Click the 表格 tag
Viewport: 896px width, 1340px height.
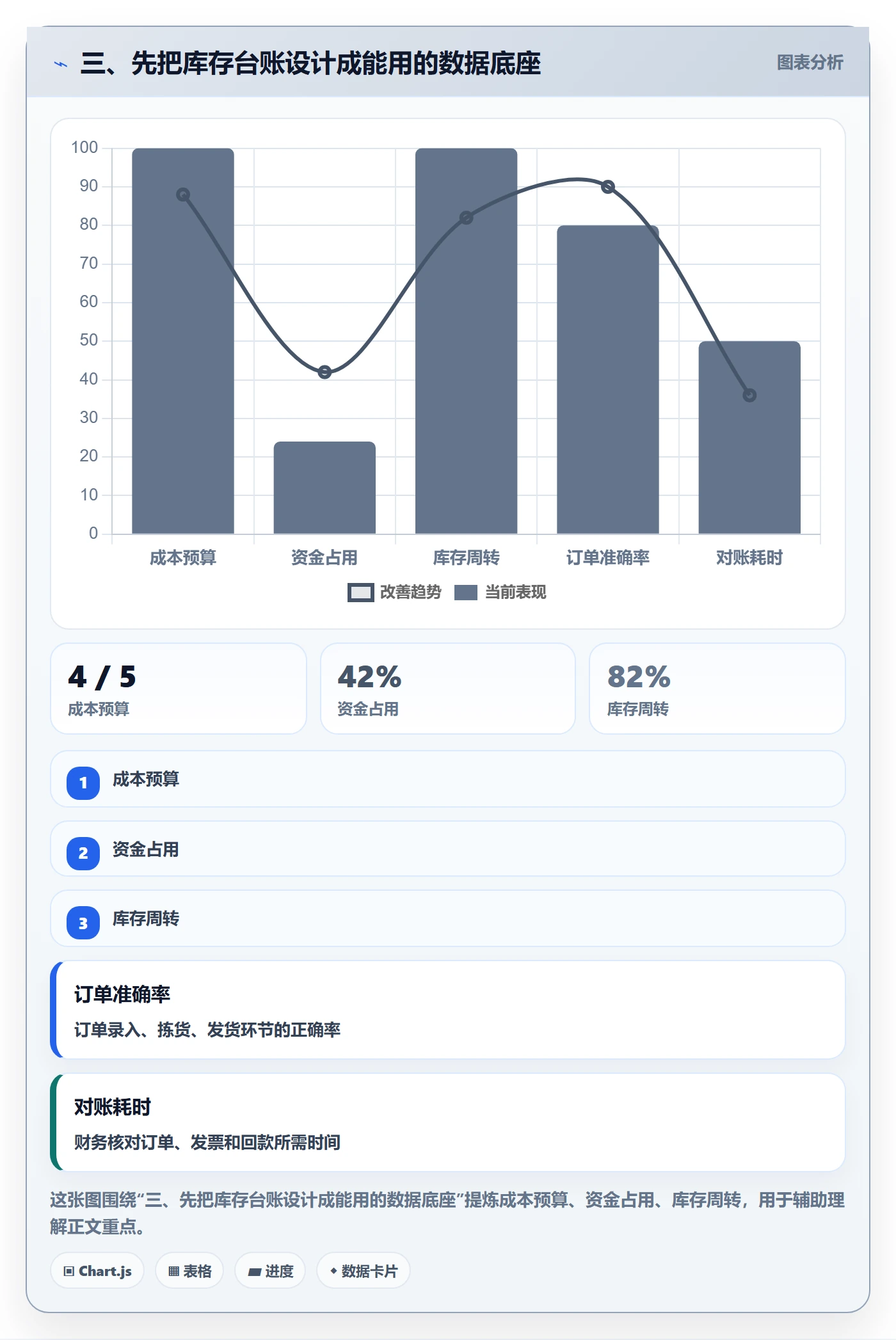[189, 1271]
